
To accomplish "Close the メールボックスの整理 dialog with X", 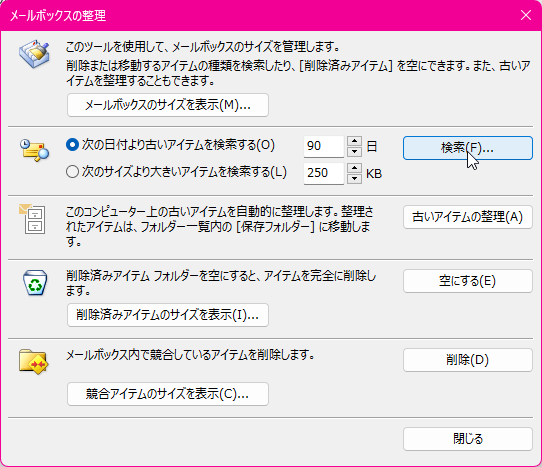I will click(526, 15).
